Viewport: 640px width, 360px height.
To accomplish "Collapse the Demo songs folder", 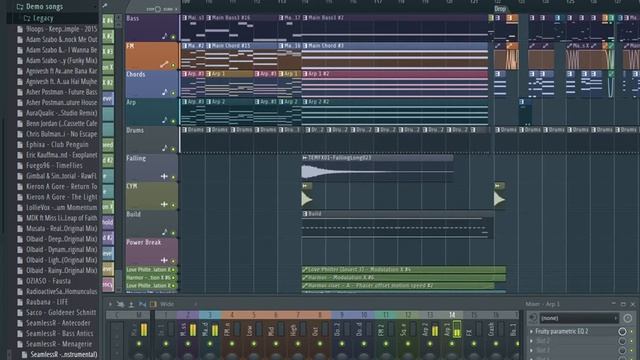I will point(20,7).
